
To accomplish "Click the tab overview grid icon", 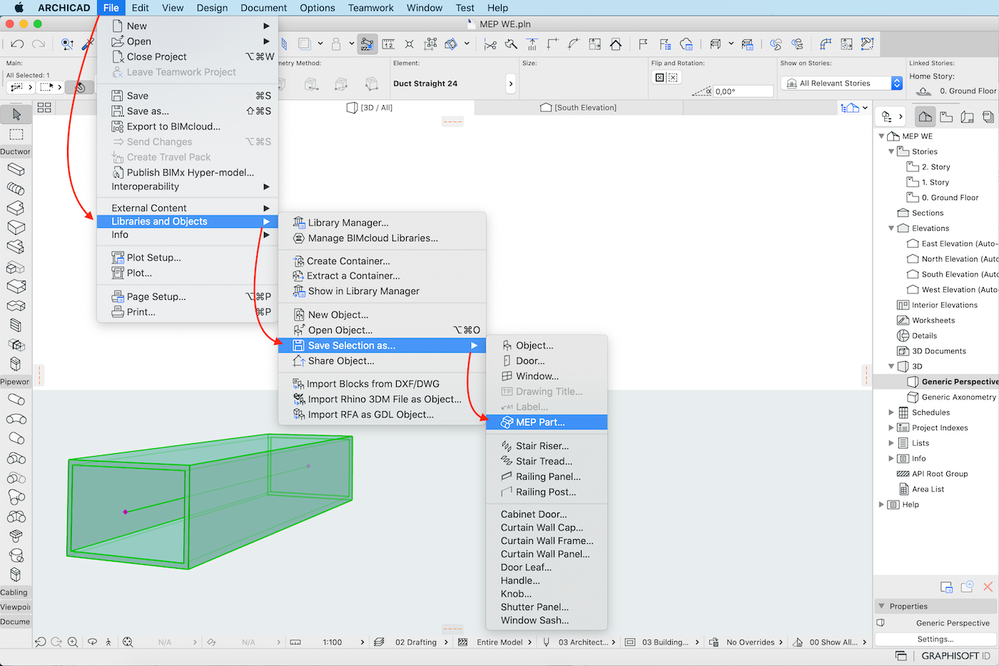I will pos(44,108).
